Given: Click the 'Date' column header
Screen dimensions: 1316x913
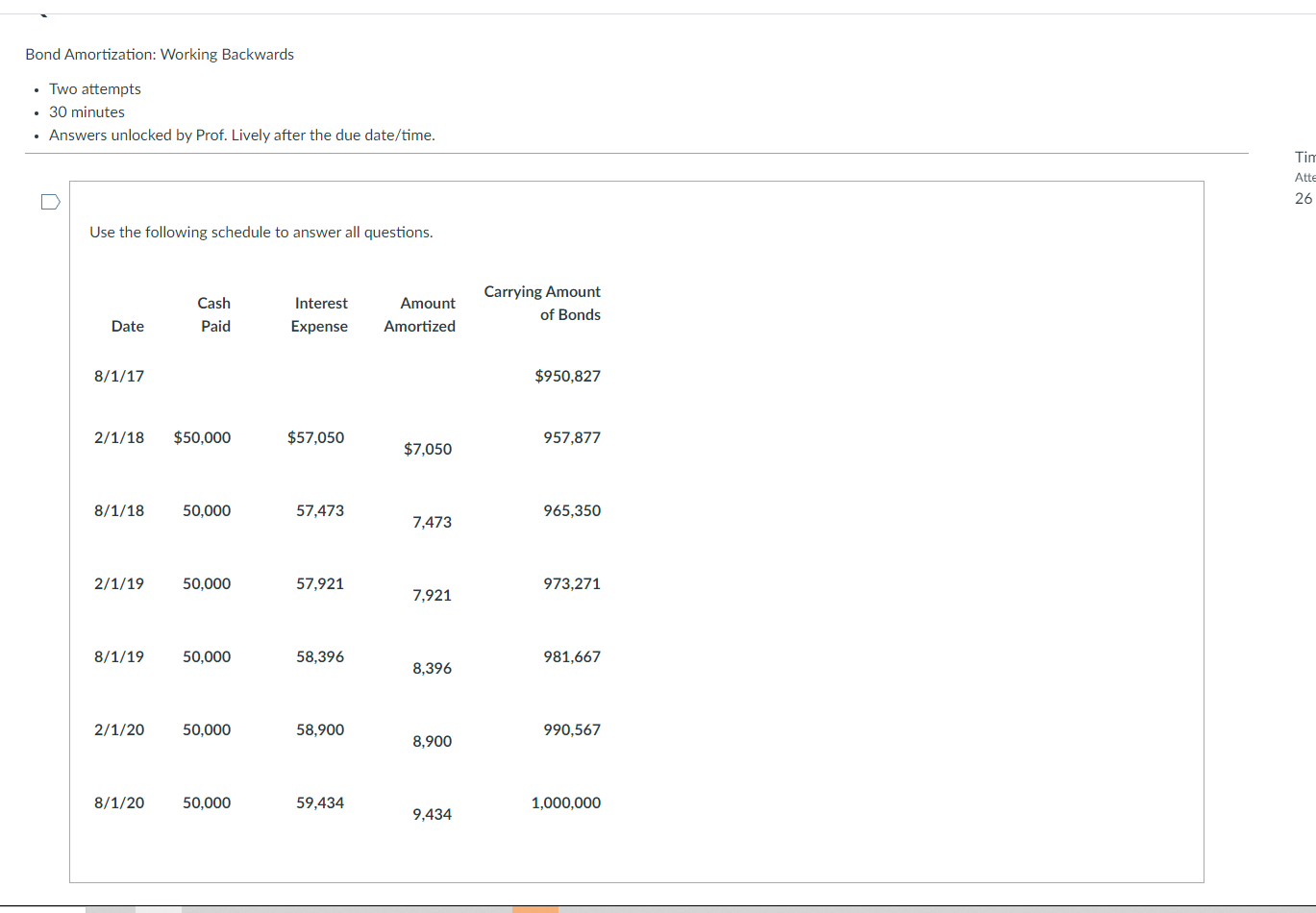Looking at the screenshot, I should point(128,327).
